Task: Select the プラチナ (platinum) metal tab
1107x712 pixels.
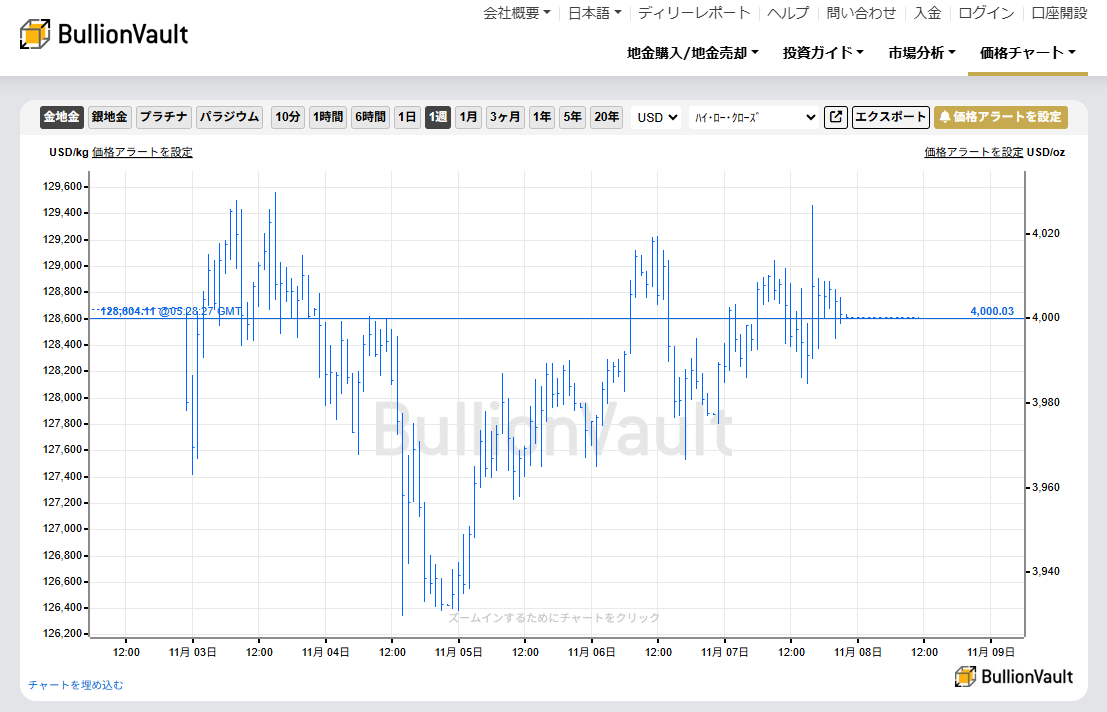Action: 163,117
